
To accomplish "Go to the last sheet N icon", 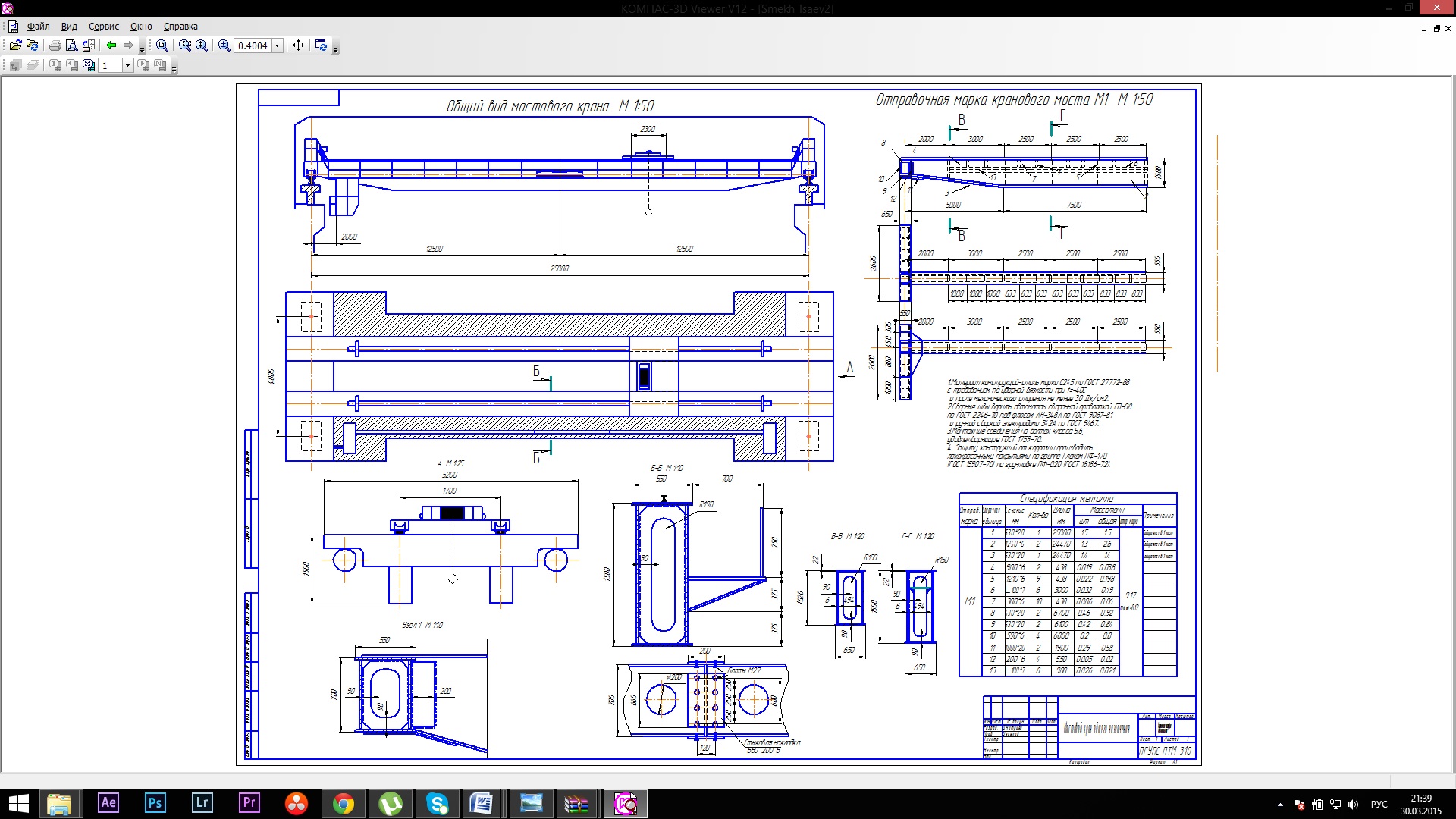I will click(160, 65).
